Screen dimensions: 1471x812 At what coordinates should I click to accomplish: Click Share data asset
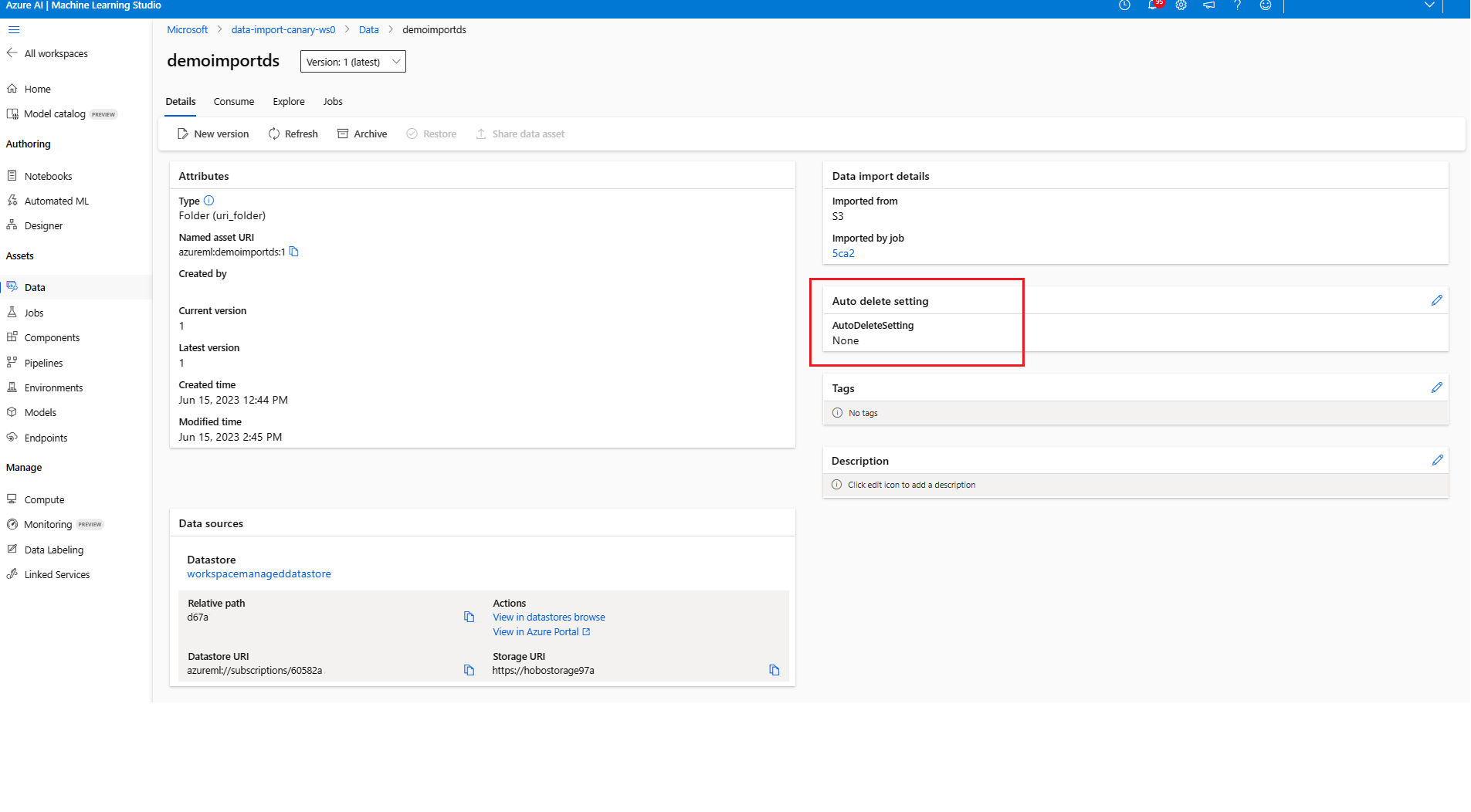[520, 134]
